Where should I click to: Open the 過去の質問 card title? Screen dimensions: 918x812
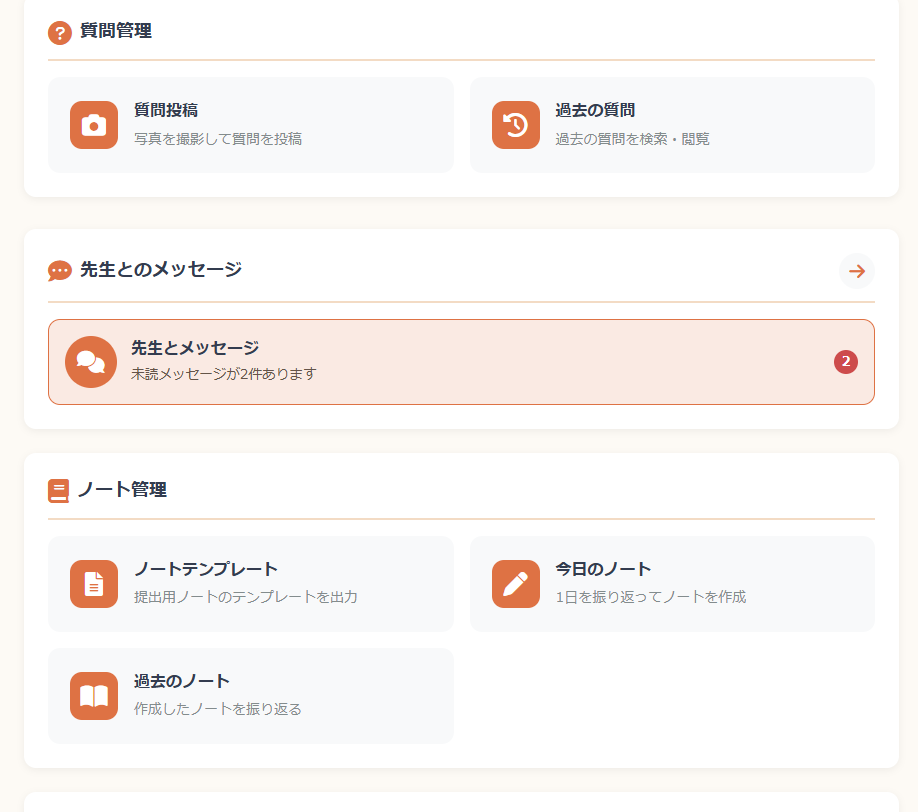(595, 110)
